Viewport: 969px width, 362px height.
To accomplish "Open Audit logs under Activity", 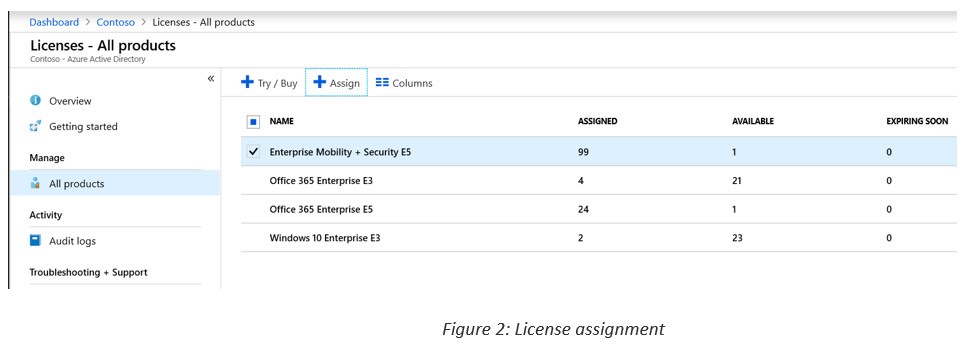I will click(63, 241).
